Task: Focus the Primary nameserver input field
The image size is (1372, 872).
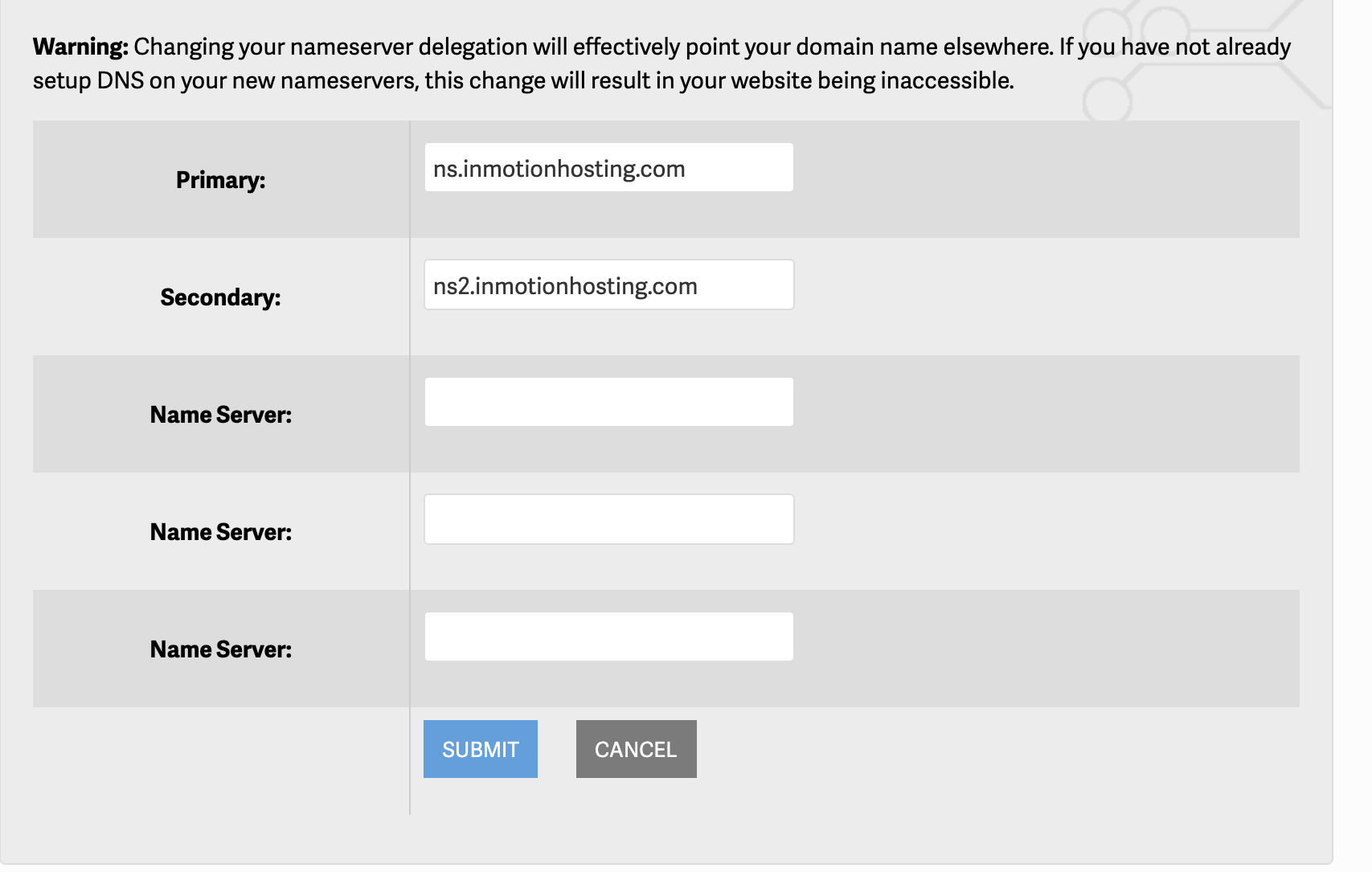Action: pyautogui.click(x=608, y=168)
